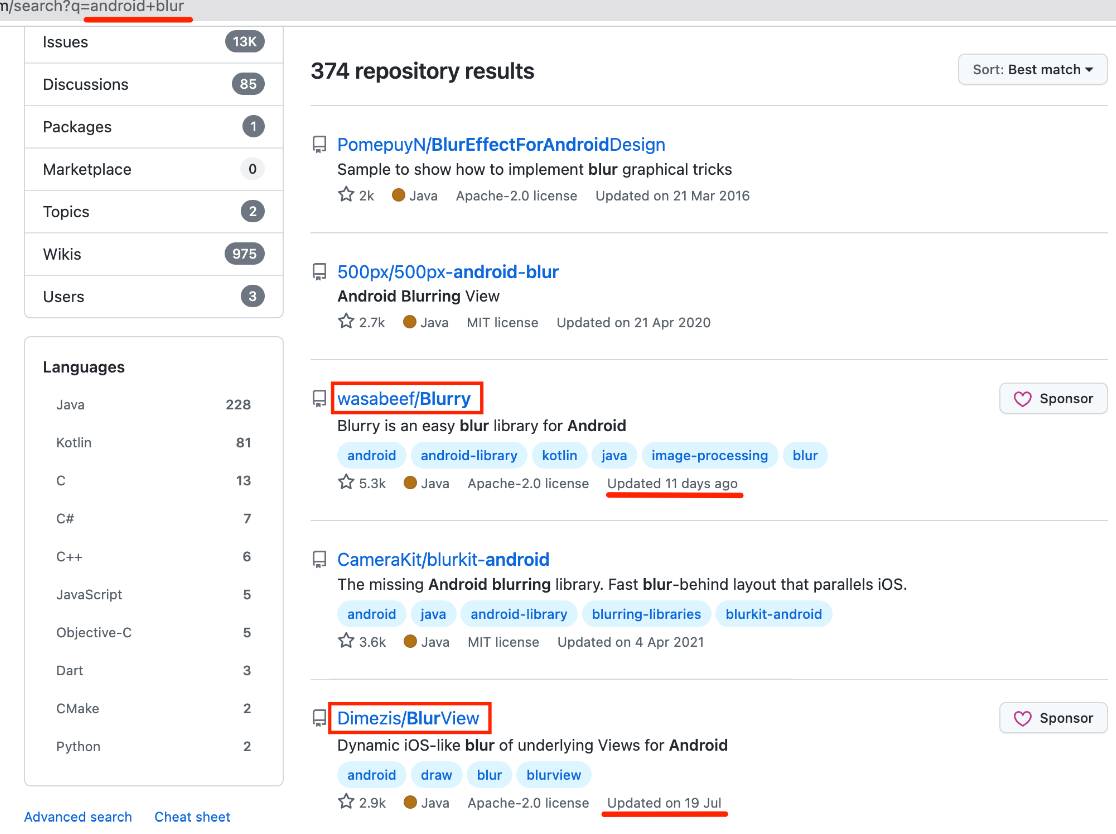The height and width of the screenshot is (834, 1116).
Task: Open the wasabeef/Blurry repository link
Action: [404, 399]
